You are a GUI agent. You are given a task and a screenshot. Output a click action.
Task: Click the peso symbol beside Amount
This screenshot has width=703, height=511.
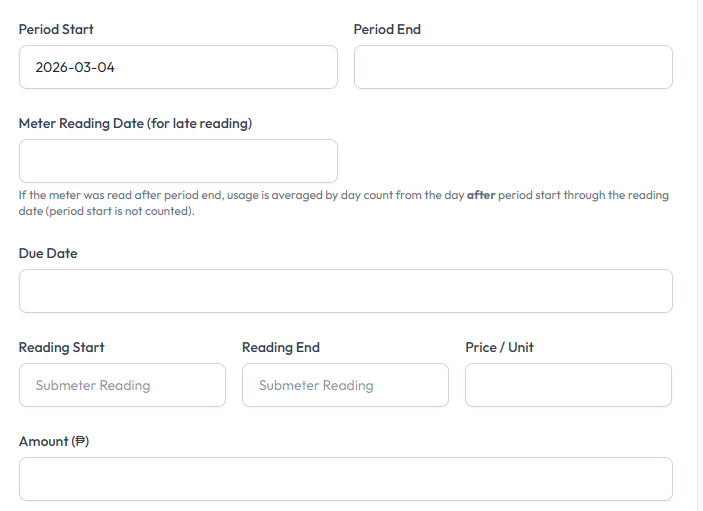[80, 442]
